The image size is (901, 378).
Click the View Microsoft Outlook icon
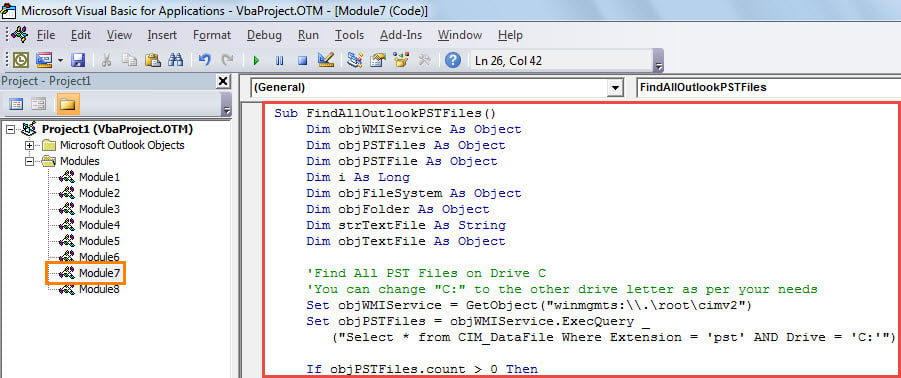(x=21, y=60)
